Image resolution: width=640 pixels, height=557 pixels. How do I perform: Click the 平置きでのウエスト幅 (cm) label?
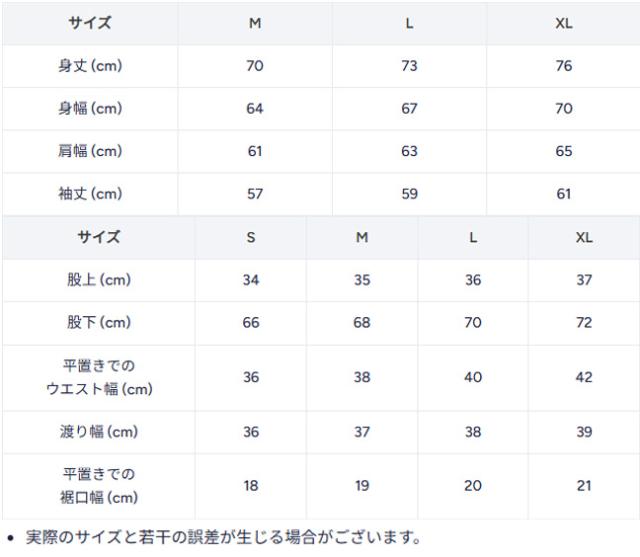point(99,378)
